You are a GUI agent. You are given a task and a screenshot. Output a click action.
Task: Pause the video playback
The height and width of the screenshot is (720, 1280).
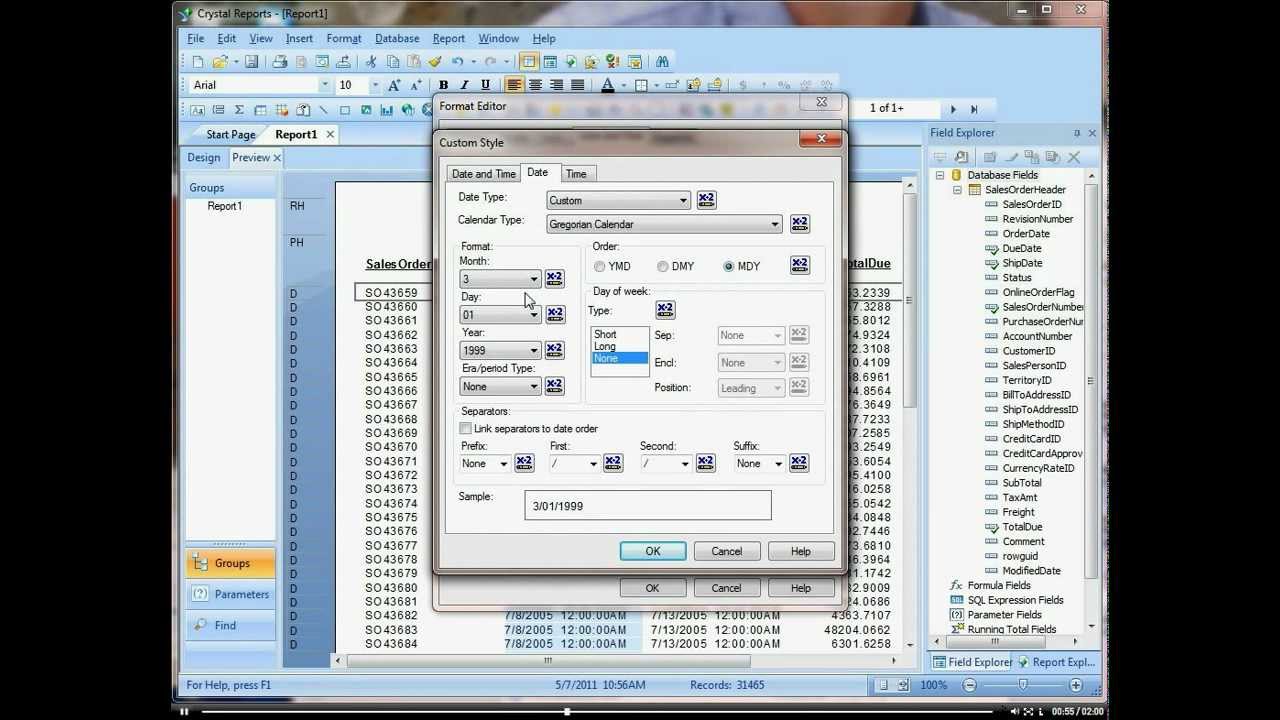pyautogui.click(x=184, y=712)
